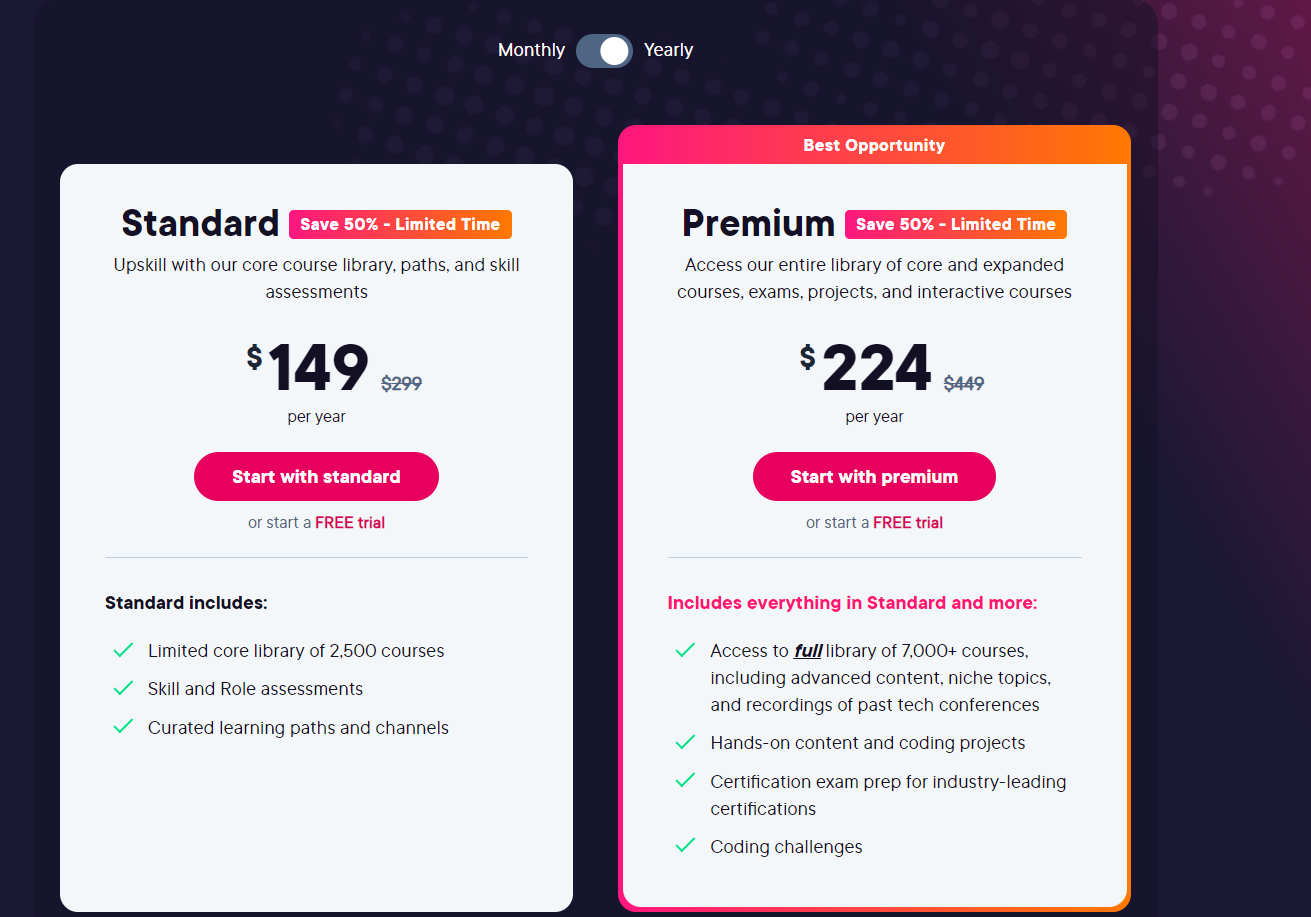Click the "Start with premium" button
Image resolution: width=1311 pixels, height=917 pixels.
coord(874,476)
